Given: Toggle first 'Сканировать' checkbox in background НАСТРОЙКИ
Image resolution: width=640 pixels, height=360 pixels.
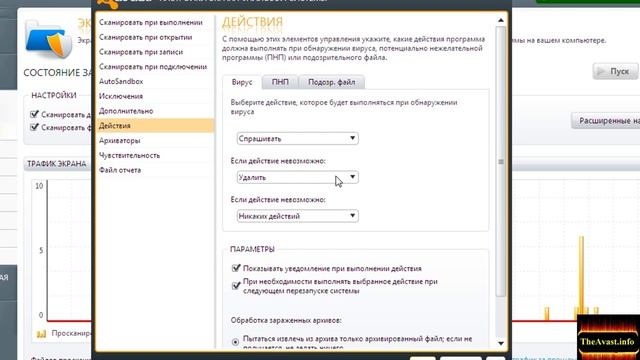Looking at the screenshot, I should (35, 114).
